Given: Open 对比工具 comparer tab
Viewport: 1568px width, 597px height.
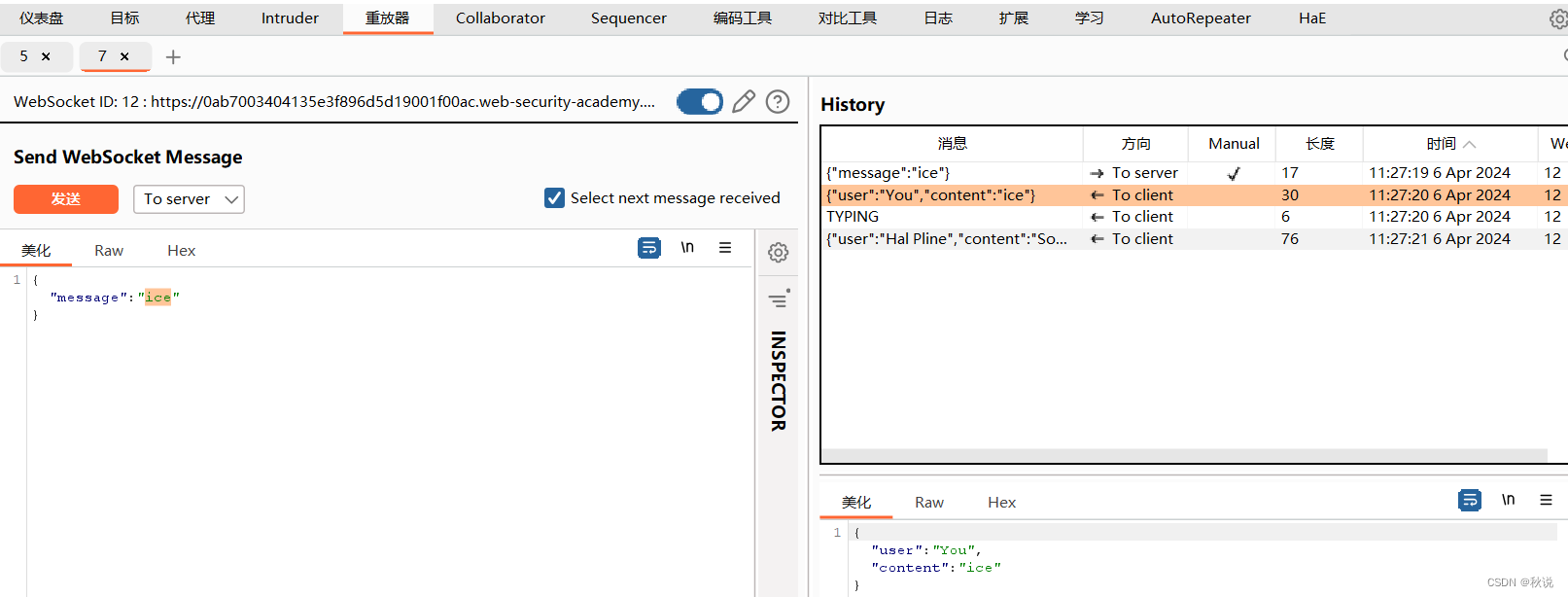Looking at the screenshot, I should pyautogui.click(x=848, y=18).
